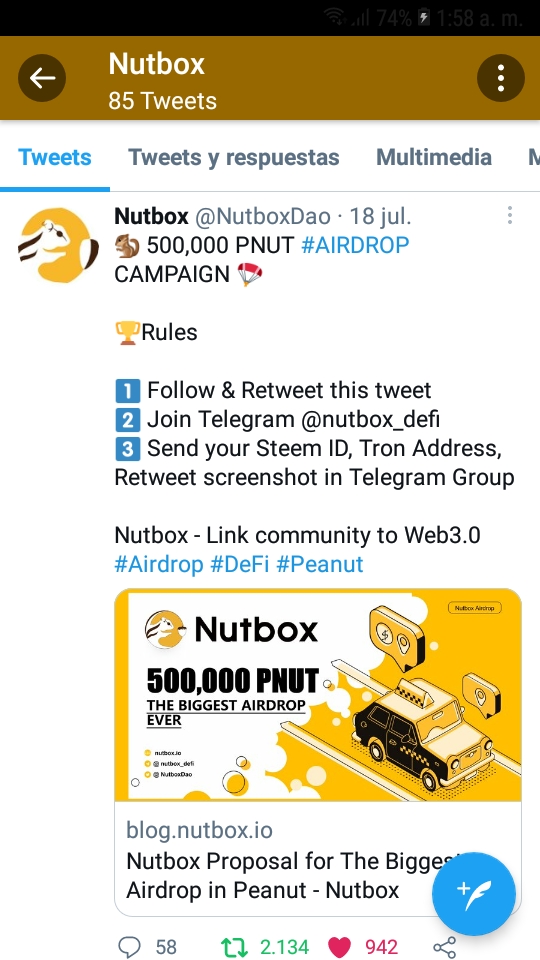The height and width of the screenshot is (960, 540).
Task: Retweet the airdrop campaign tweet
Action: 233,947
